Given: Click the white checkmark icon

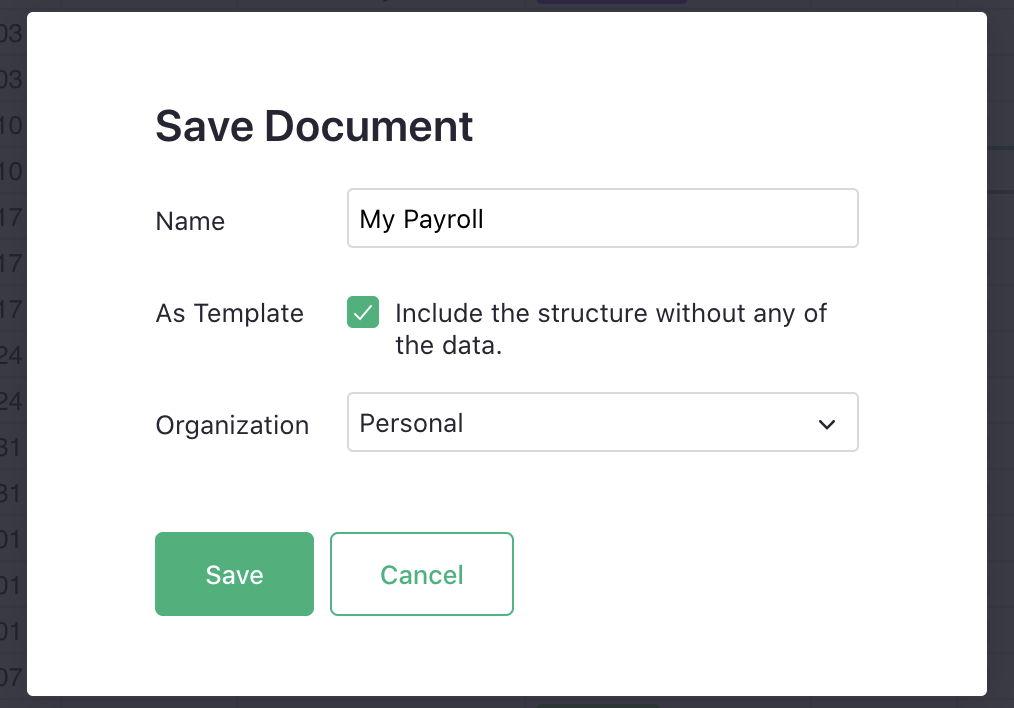Looking at the screenshot, I should (363, 313).
